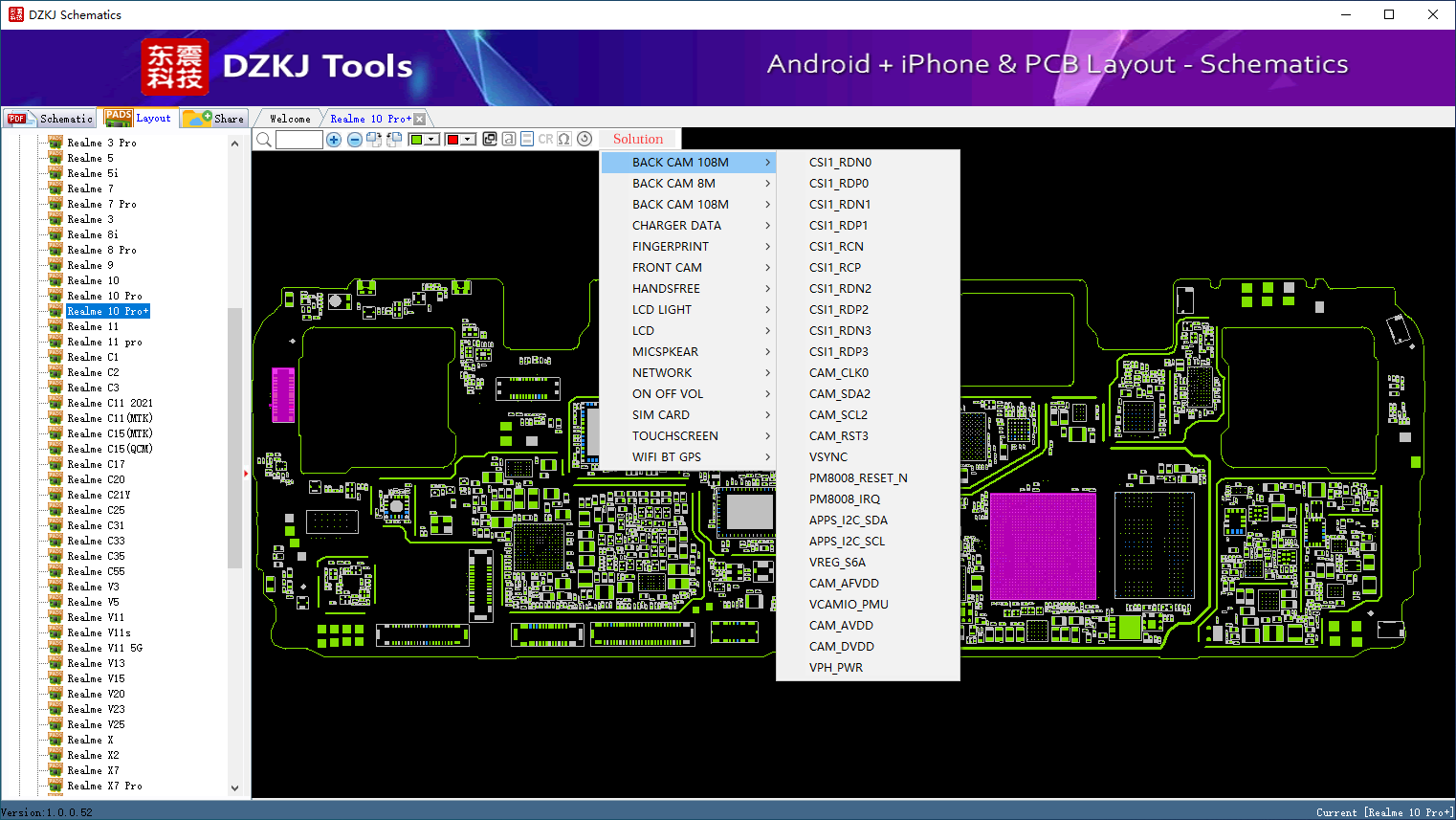Select the LCD menu entry
Image resolution: width=1456 pixels, height=820 pixels.
point(688,331)
